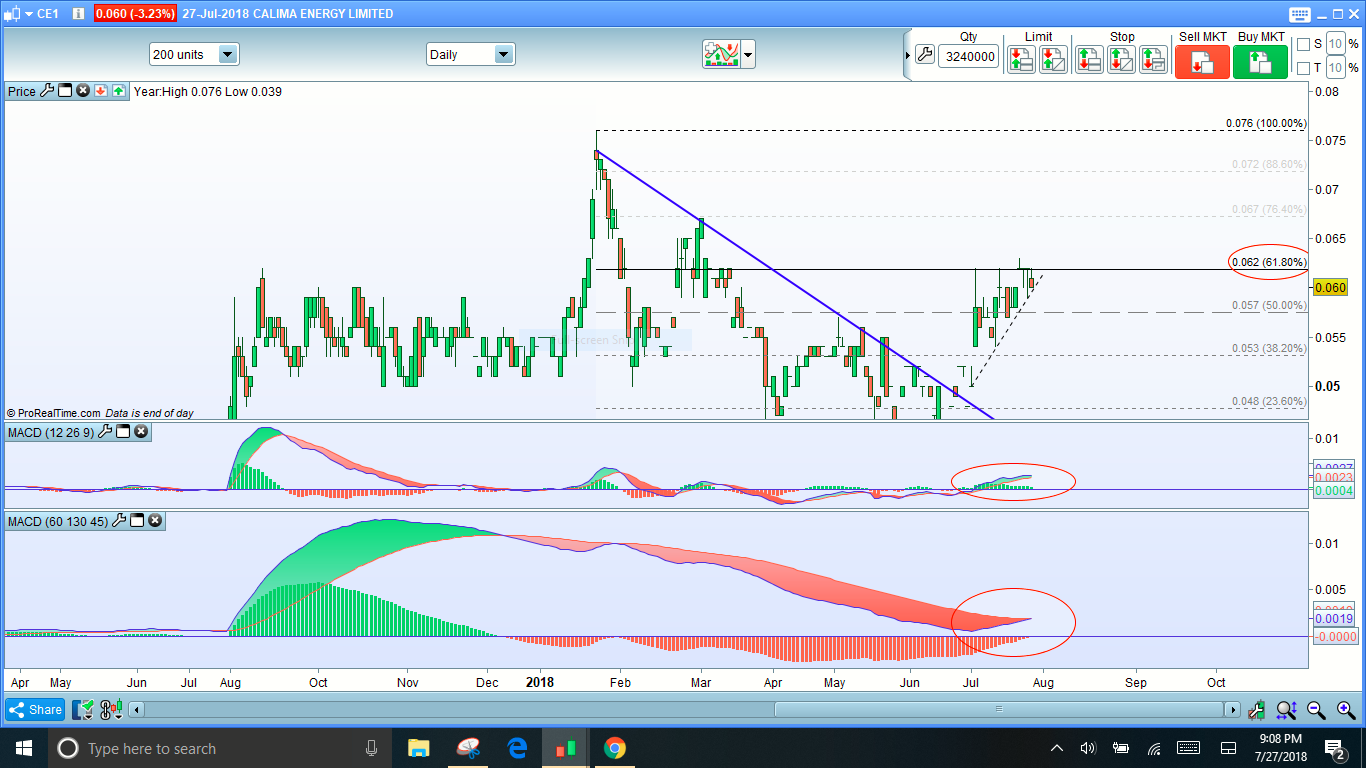Click the second Limit order icon
Viewport: 1366px width, 768px height.
pos(1053,60)
